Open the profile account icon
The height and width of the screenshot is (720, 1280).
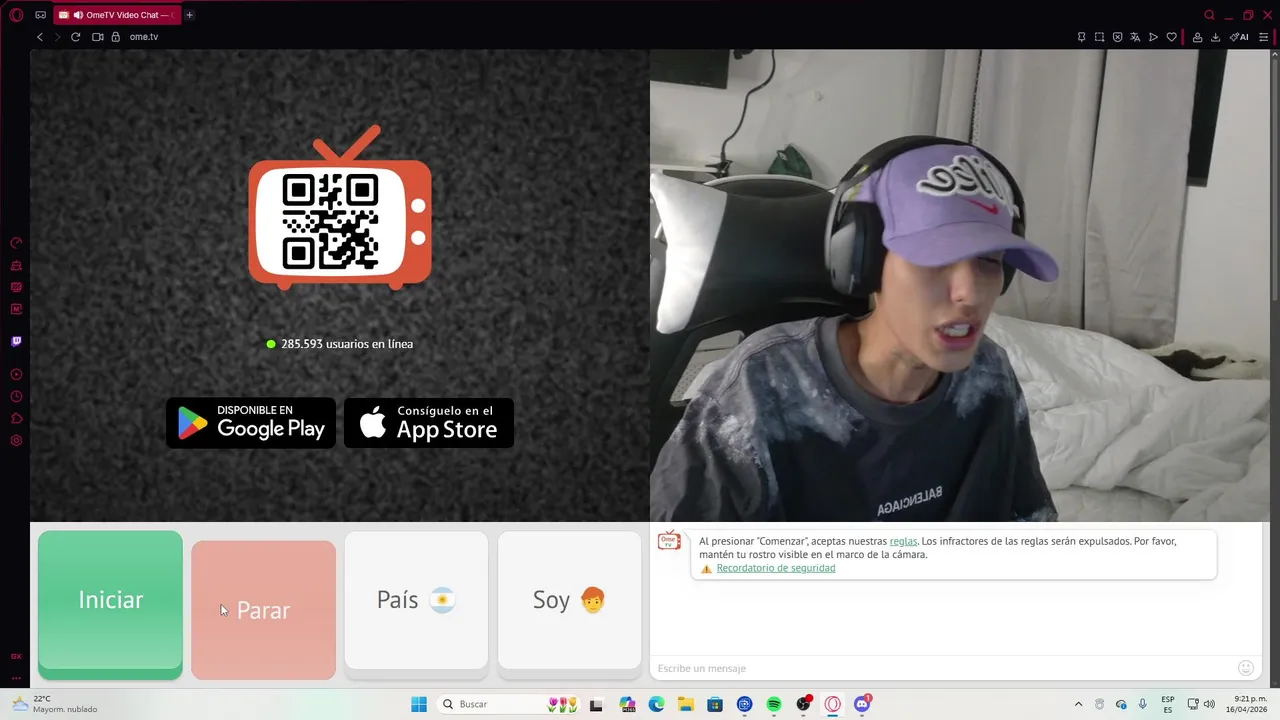coord(1197,37)
